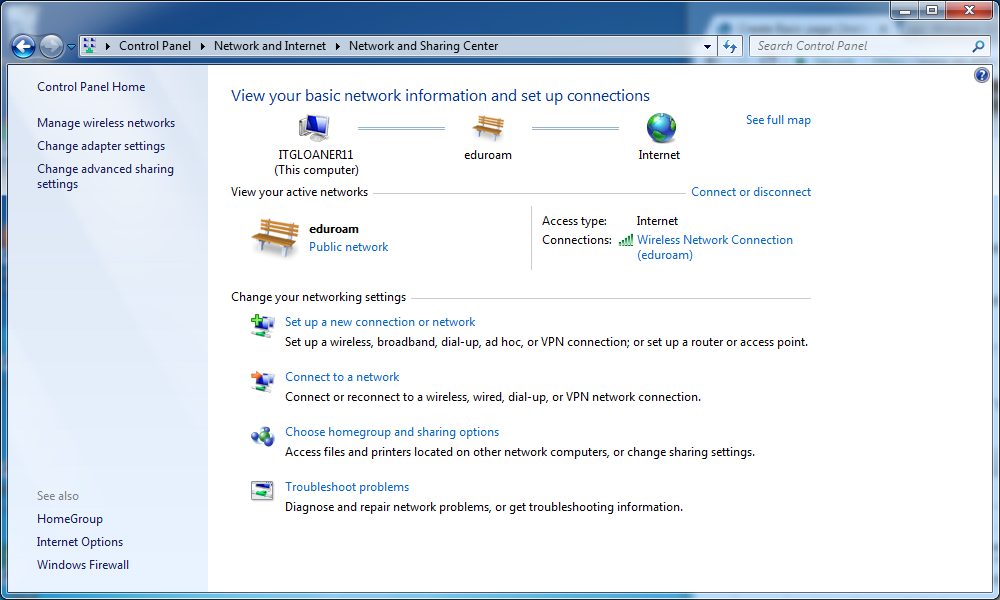Click the Connect to a network icon
The height and width of the screenshot is (600, 1000).
click(262, 380)
